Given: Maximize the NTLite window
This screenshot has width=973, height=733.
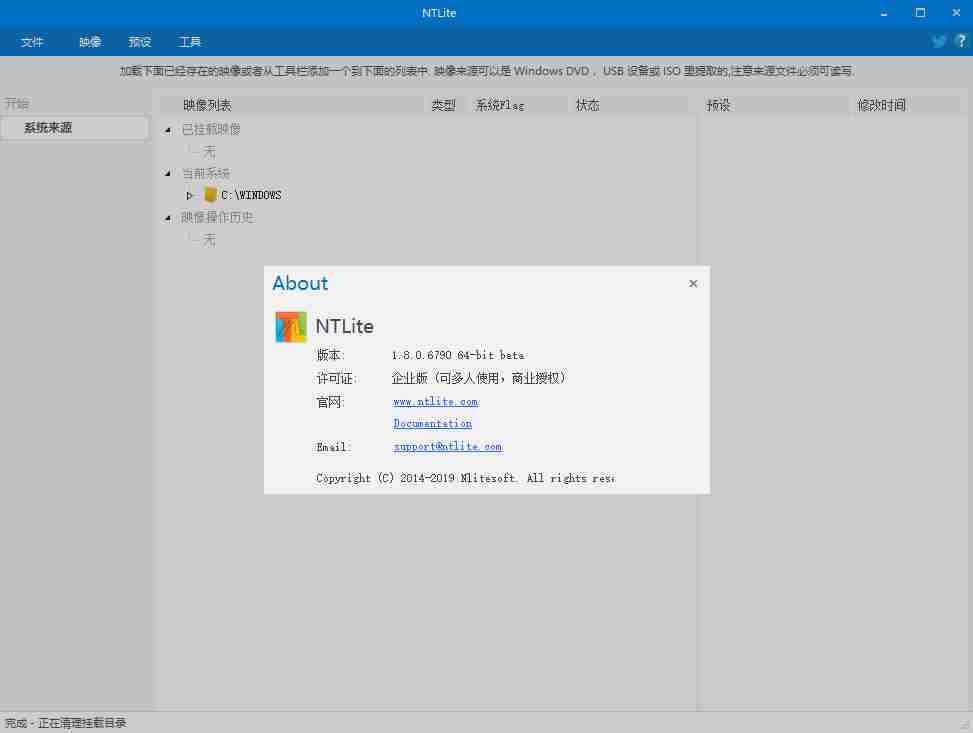Looking at the screenshot, I should (x=920, y=13).
